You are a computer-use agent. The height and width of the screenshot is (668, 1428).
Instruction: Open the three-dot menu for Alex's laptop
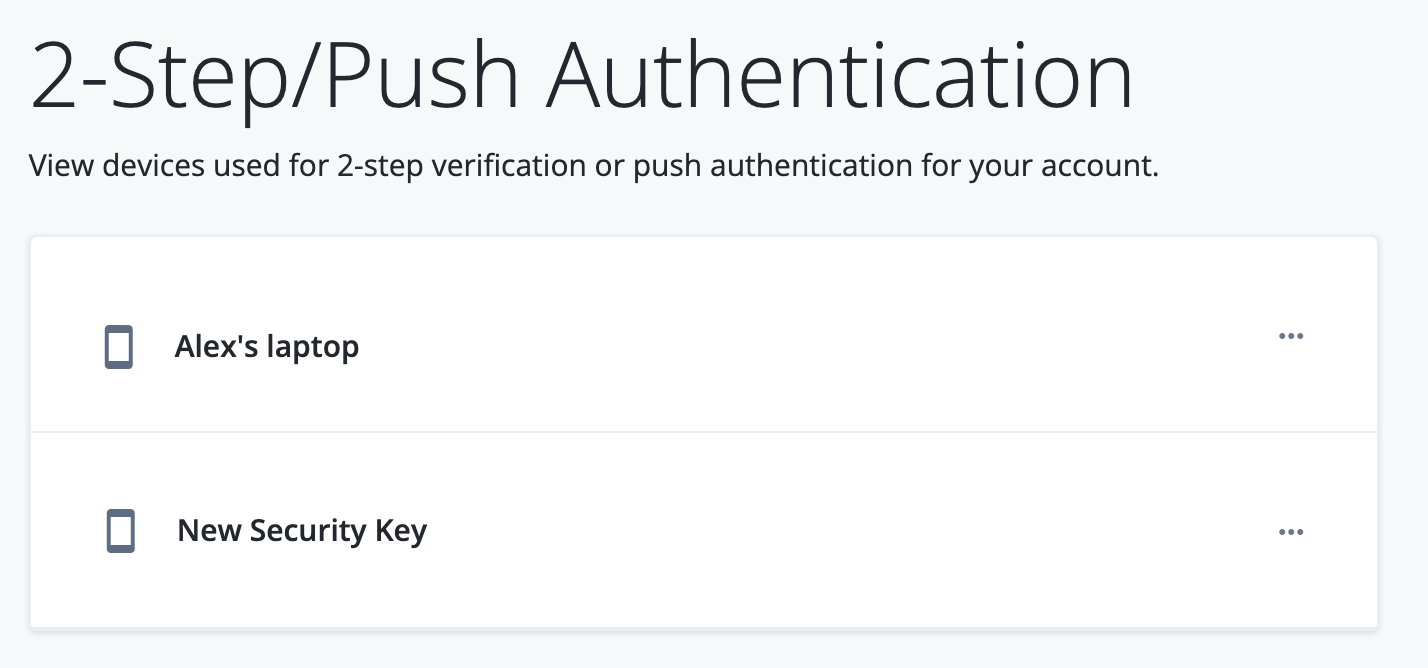(x=1291, y=336)
